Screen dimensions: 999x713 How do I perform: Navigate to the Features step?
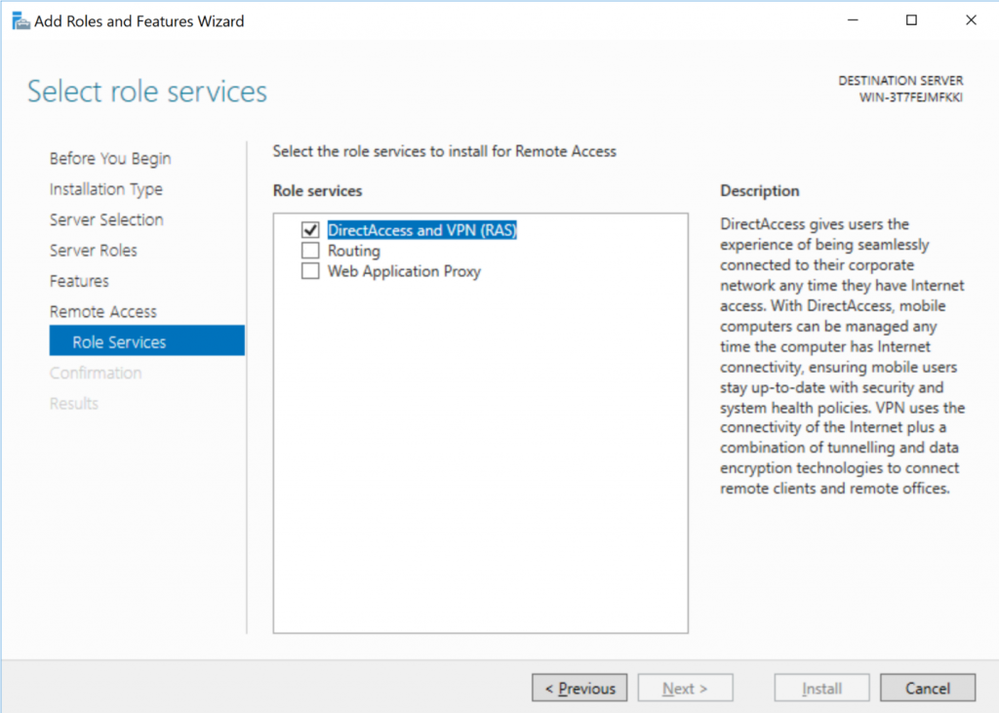pyautogui.click(x=79, y=281)
